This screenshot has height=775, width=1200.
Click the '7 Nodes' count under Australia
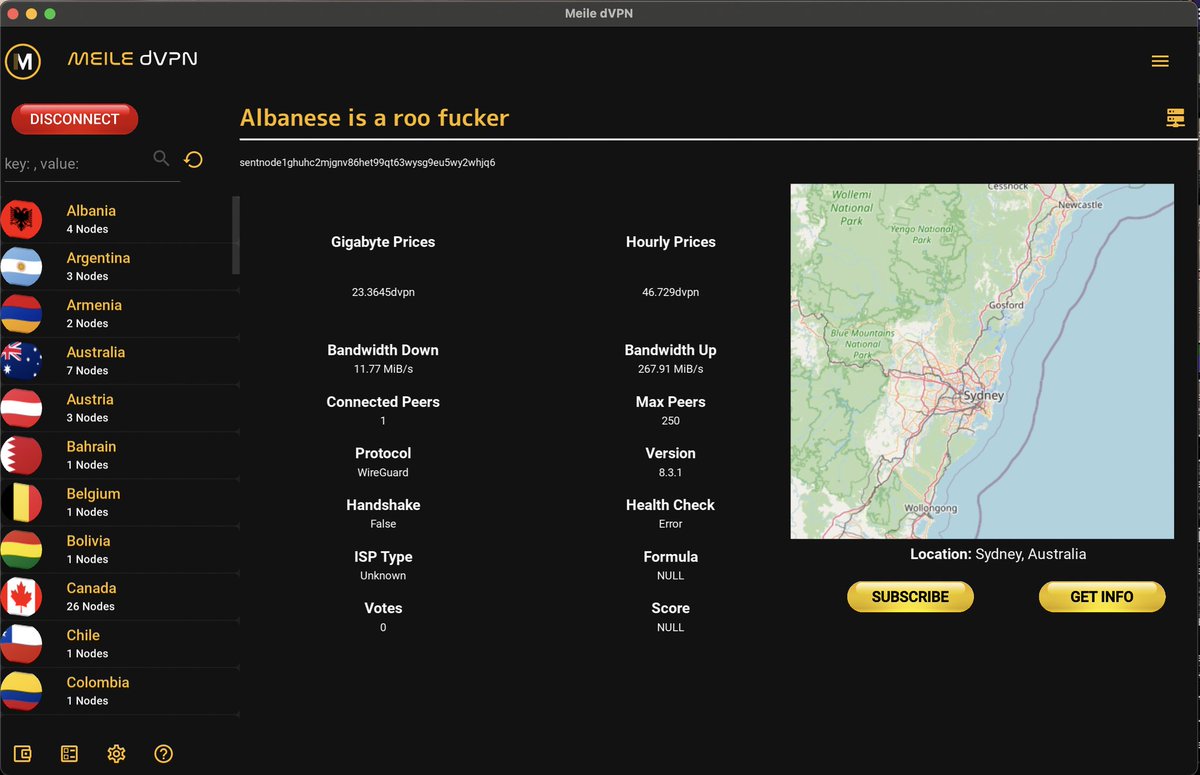[88, 370]
